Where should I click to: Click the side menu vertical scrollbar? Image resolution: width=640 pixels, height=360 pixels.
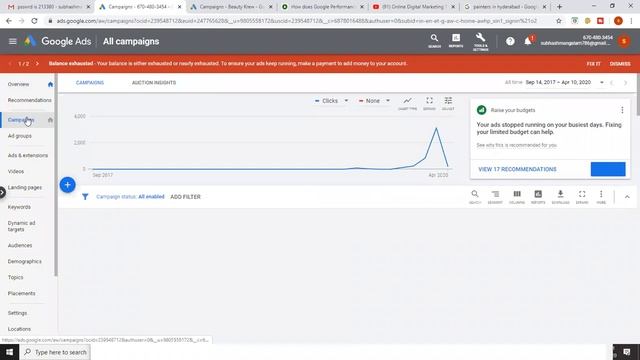tap(56, 176)
